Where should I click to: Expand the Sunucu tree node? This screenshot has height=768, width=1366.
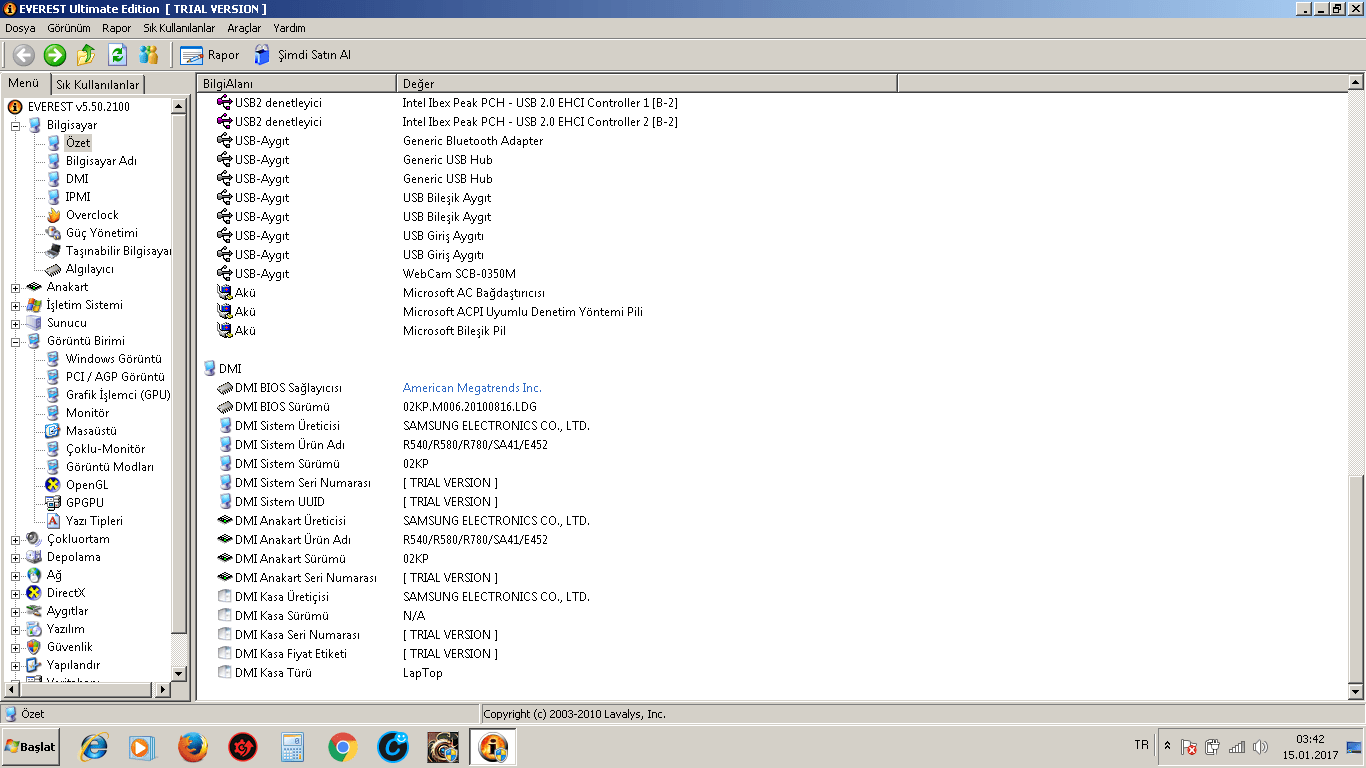coord(16,324)
